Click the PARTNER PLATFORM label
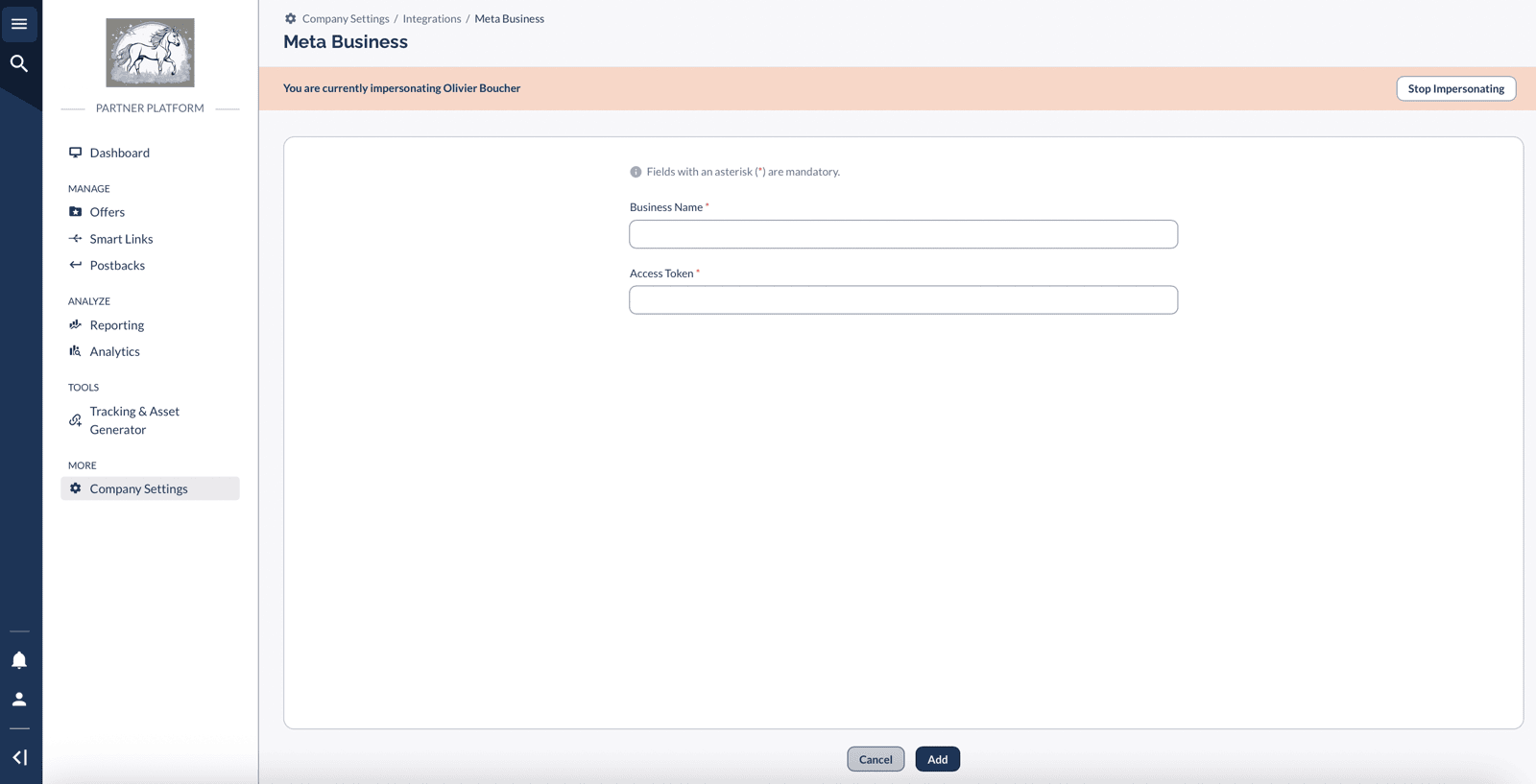This screenshot has height=784, width=1536. [150, 108]
